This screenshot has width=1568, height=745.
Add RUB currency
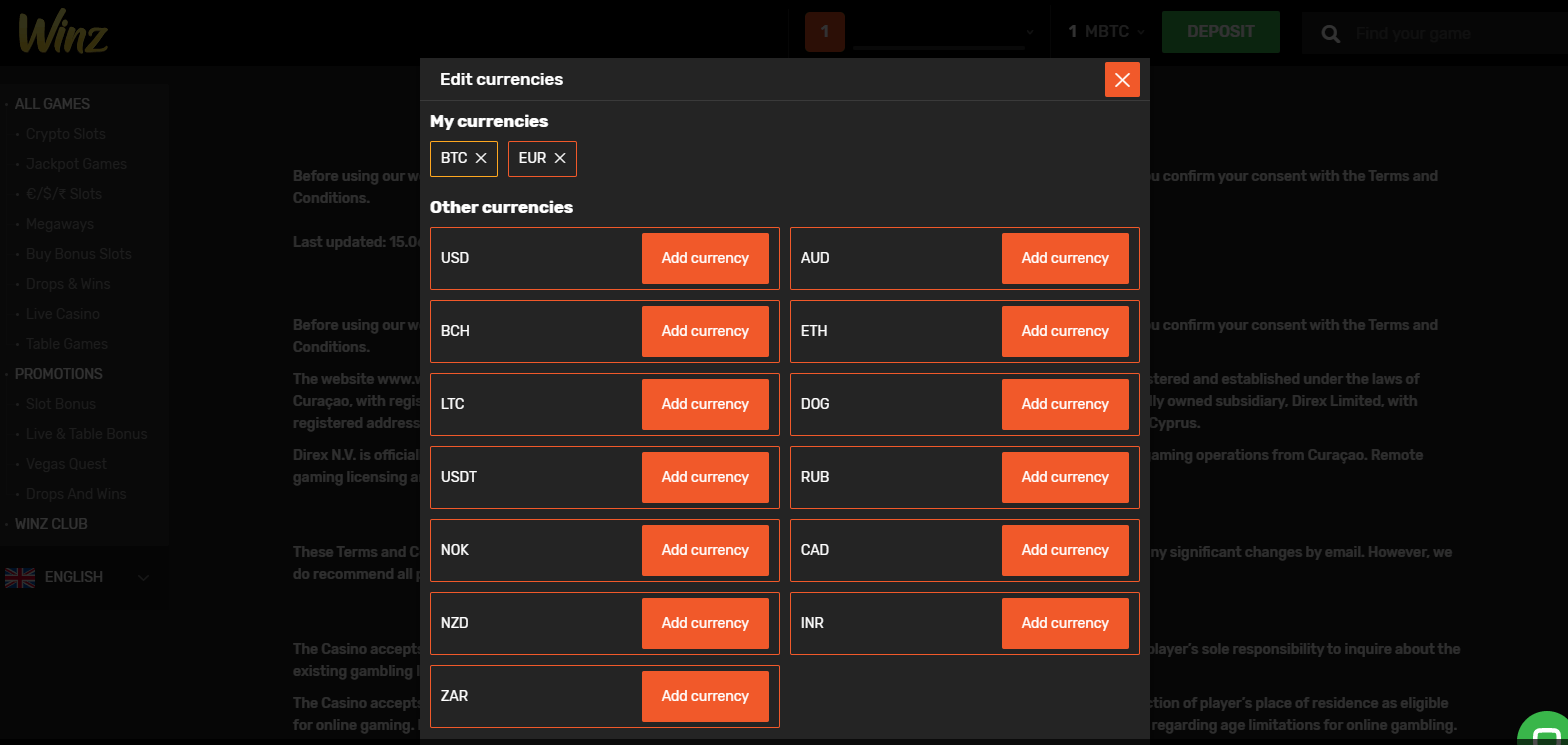[x=1065, y=477]
